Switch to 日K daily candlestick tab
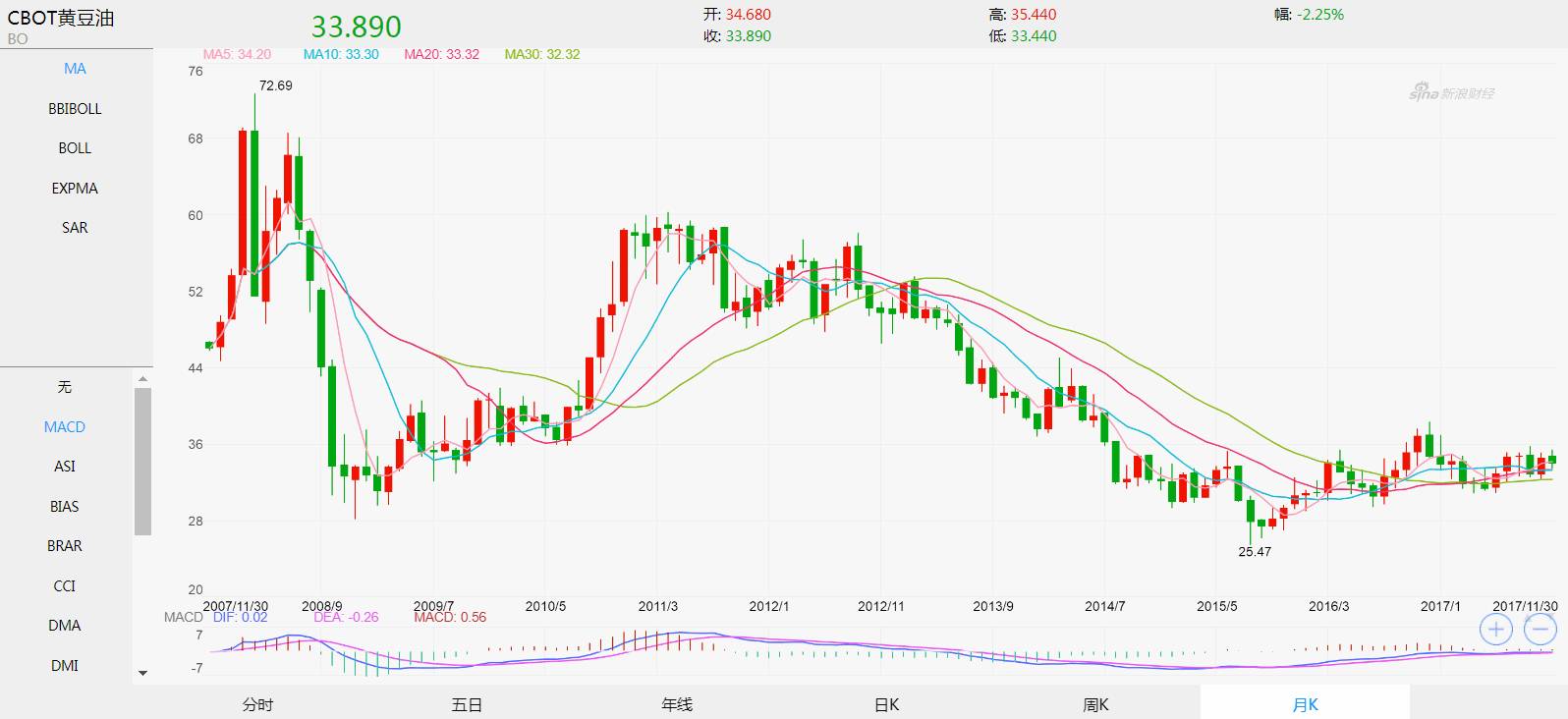1568x719 pixels. point(886,704)
